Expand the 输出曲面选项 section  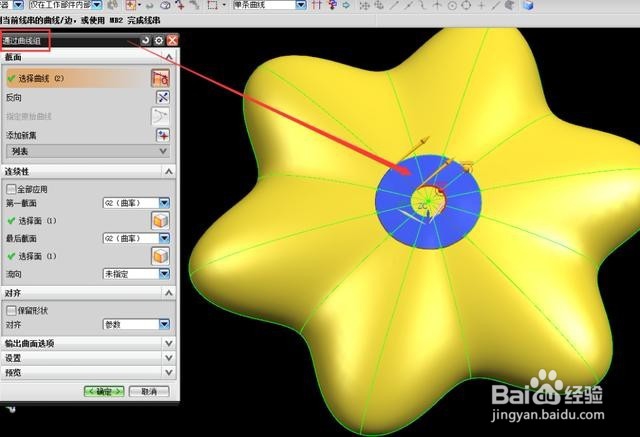(168, 344)
